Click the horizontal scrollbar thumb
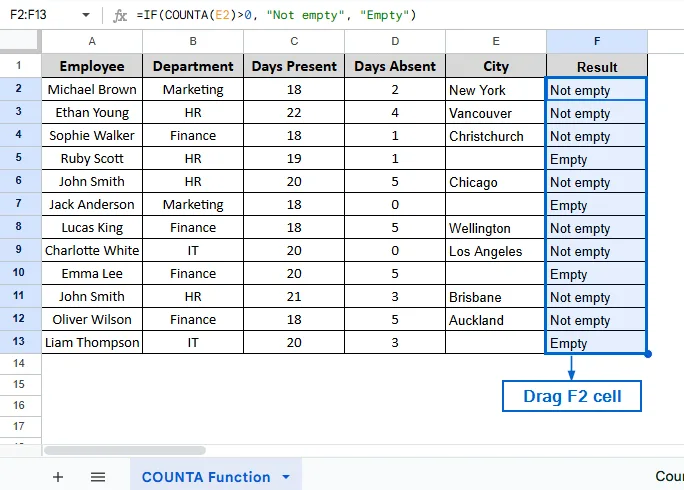The image size is (684, 490). coord(125,450)
